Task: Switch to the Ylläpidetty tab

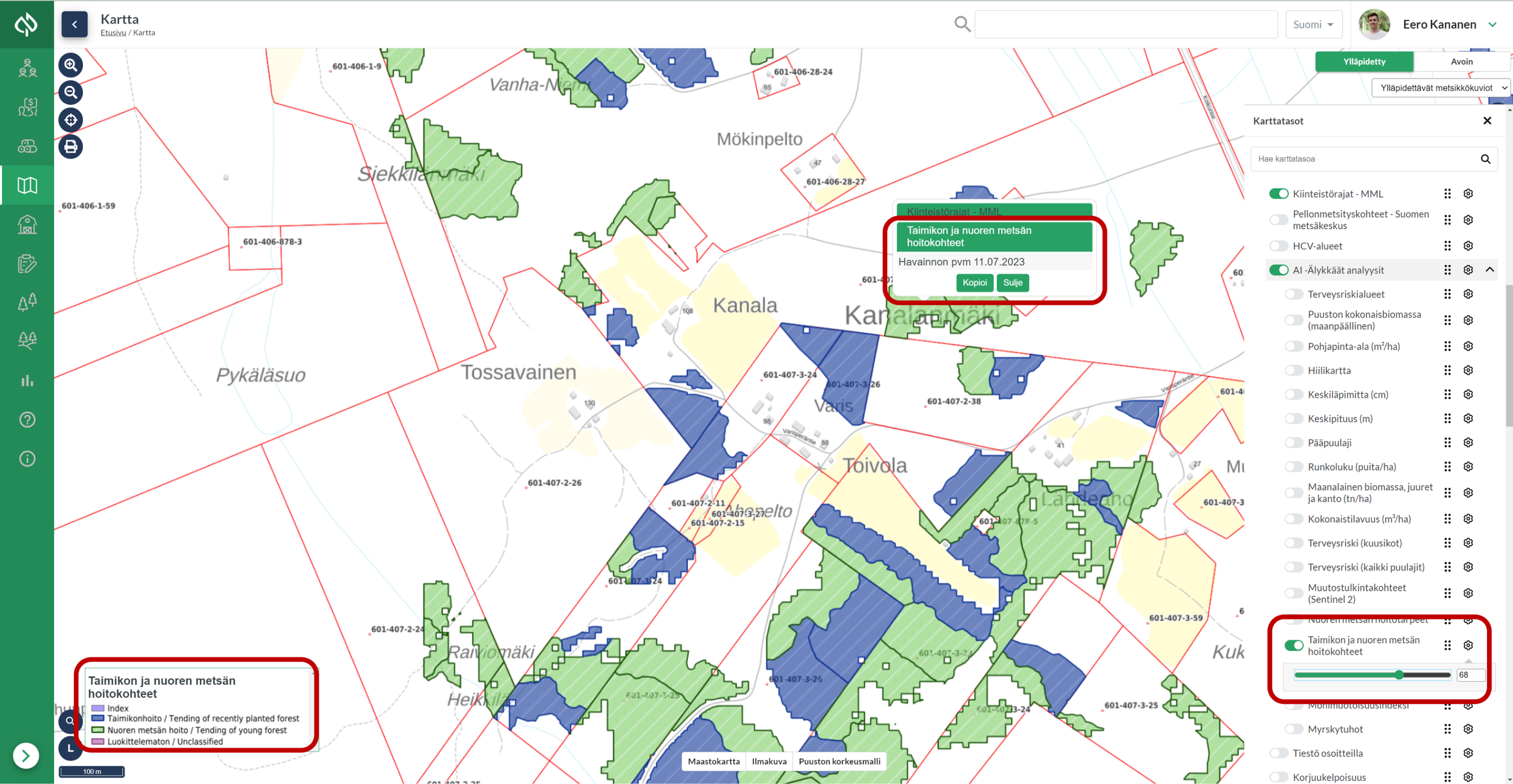Action: point(1364,62)
